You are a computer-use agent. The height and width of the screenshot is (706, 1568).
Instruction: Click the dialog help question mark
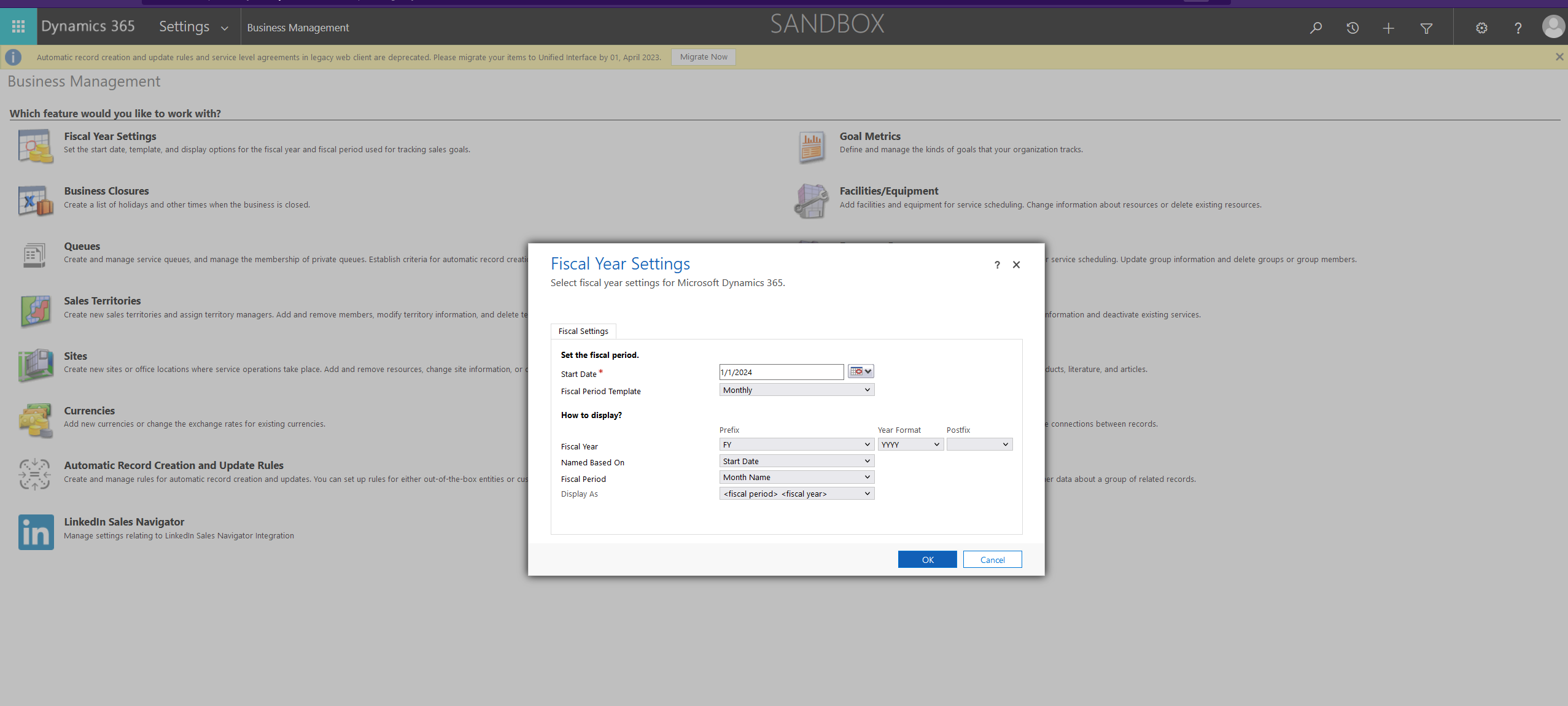tap(997, 265)
